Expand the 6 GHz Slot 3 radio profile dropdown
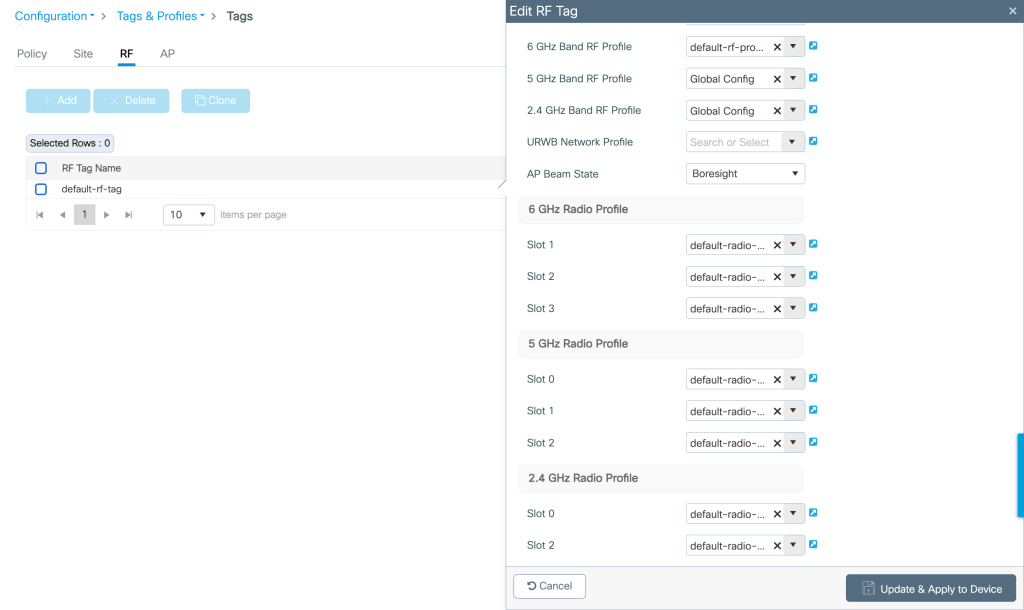Image resolution: width=1024 pixels, height=610 pixels. pyautogui.click(x=794, y=309)
